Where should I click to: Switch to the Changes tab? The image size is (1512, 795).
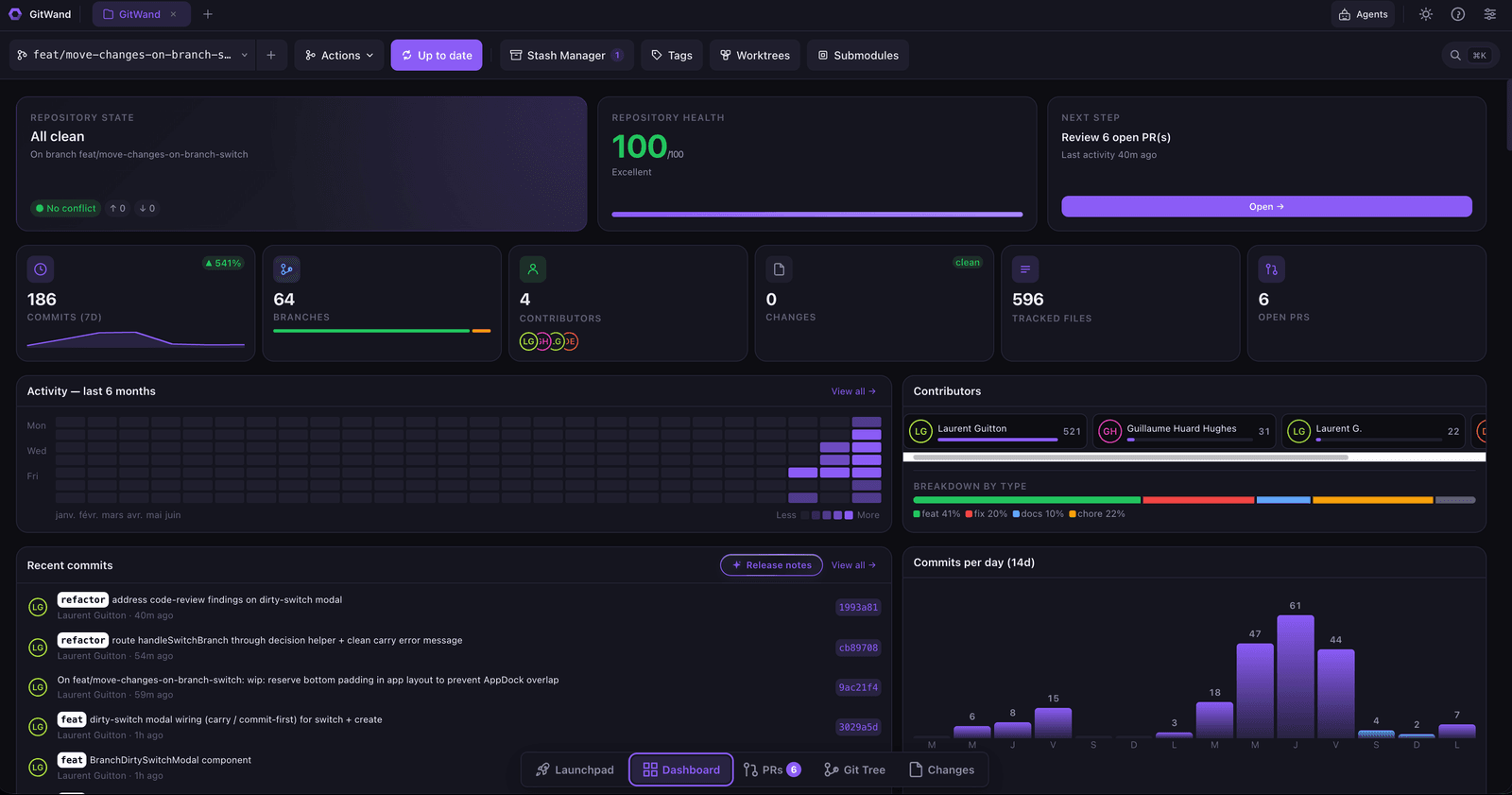[941, 769]
